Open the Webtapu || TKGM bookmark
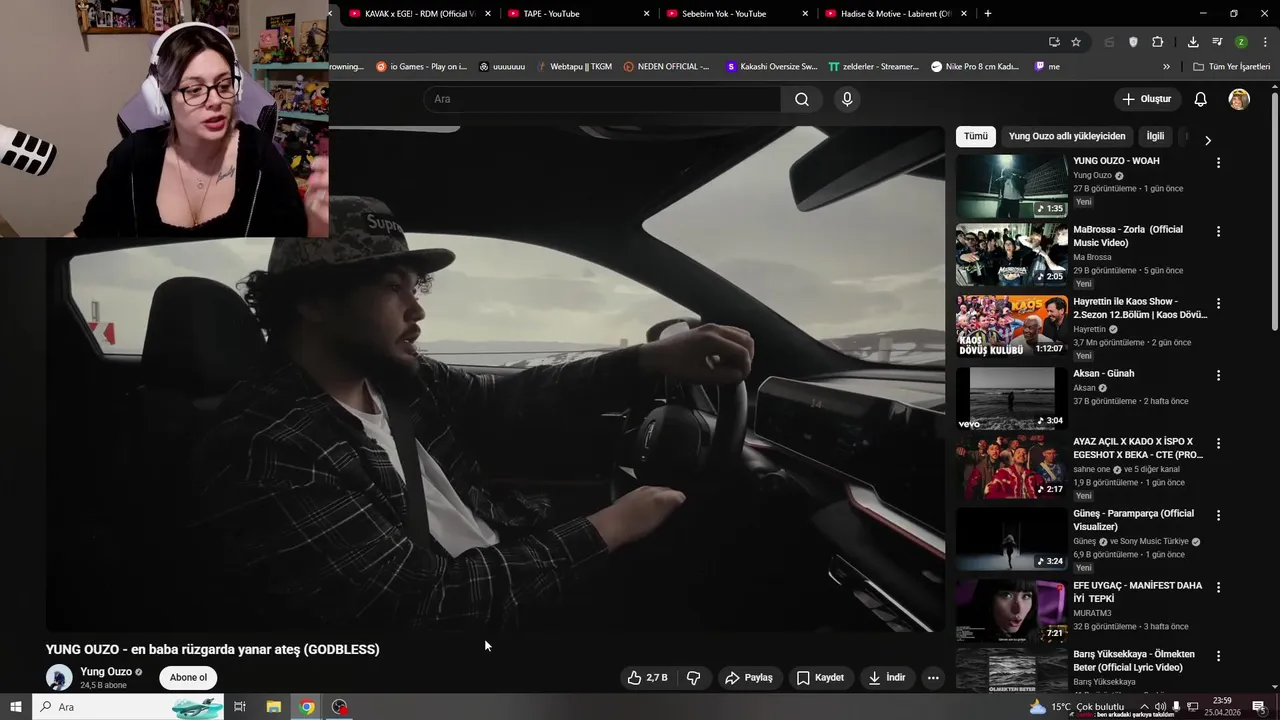Image resolution: width=1280 pixels, height=720 pixels. [573, 67]
